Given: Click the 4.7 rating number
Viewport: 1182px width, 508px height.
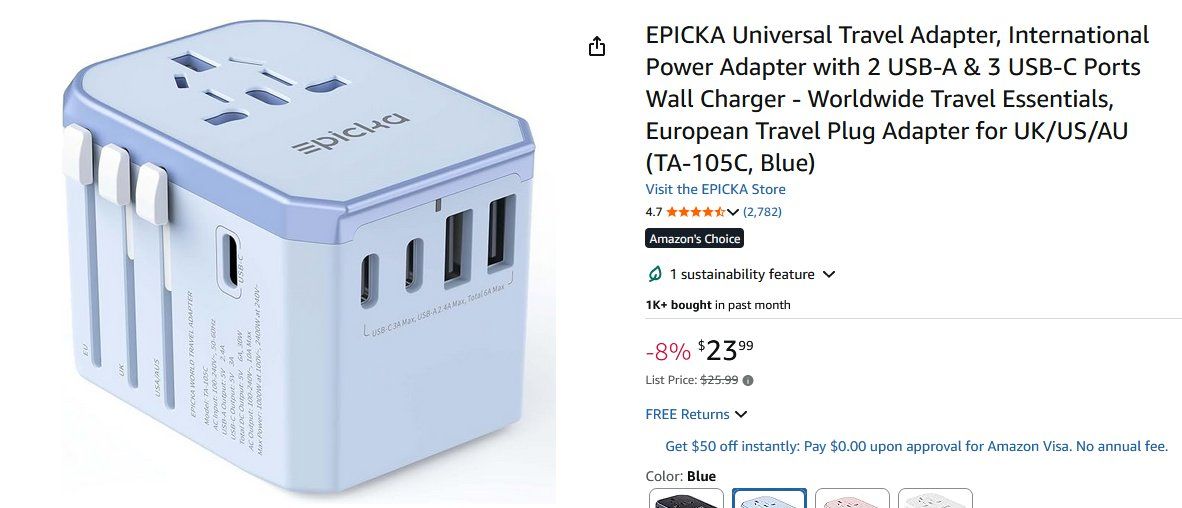Looking at the screenshot, I should coord(654,212).
